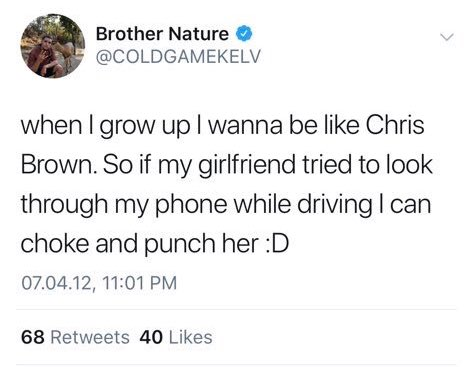
Task: Open the Brother Nature profile picture
Action: [x=52, y=46]
